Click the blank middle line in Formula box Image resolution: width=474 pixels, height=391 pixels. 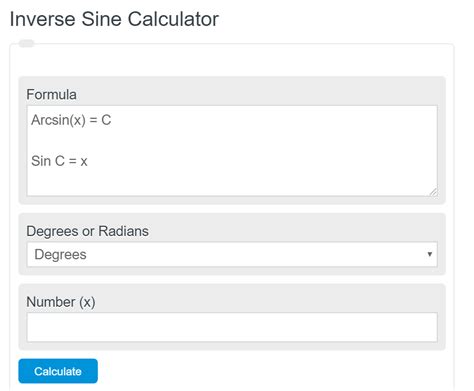[232, 140]
